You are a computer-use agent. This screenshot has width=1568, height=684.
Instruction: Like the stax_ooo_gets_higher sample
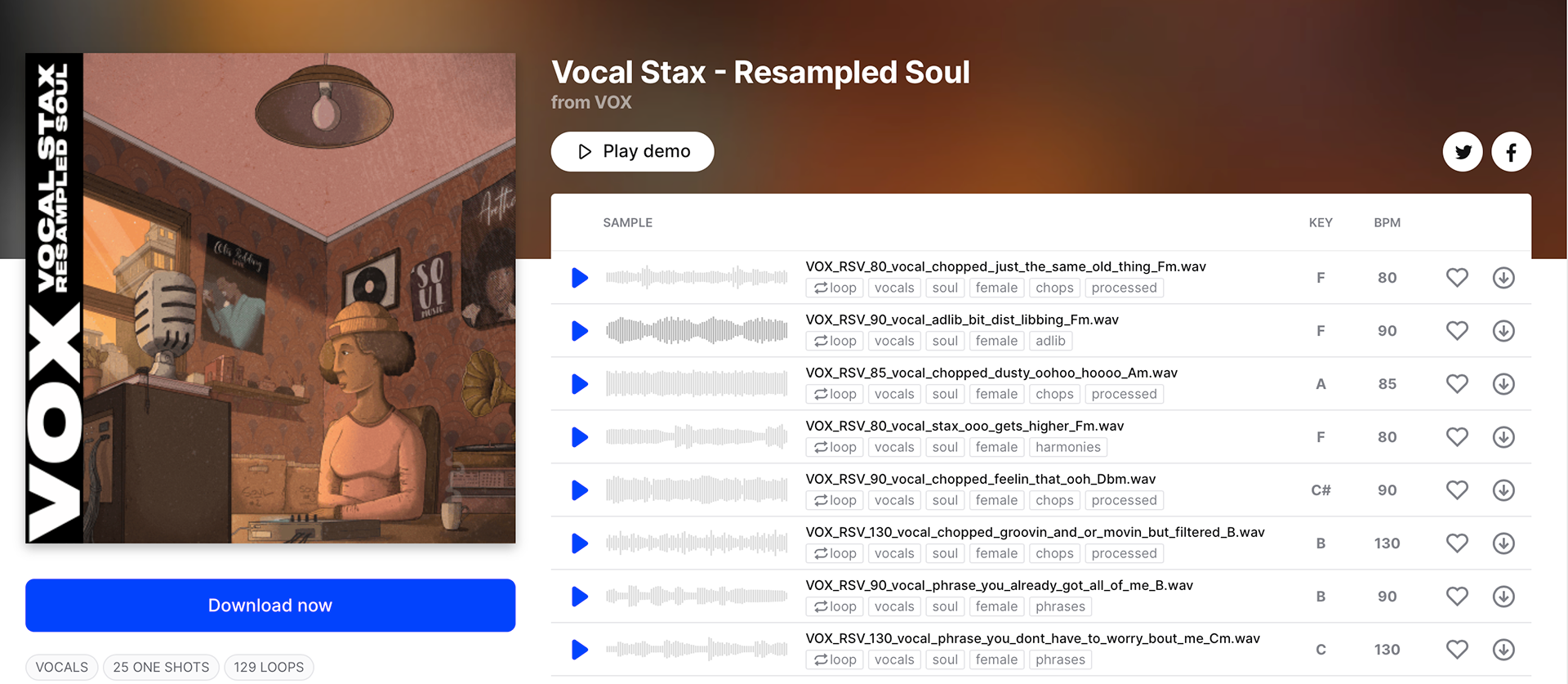tap(1457, 436)
